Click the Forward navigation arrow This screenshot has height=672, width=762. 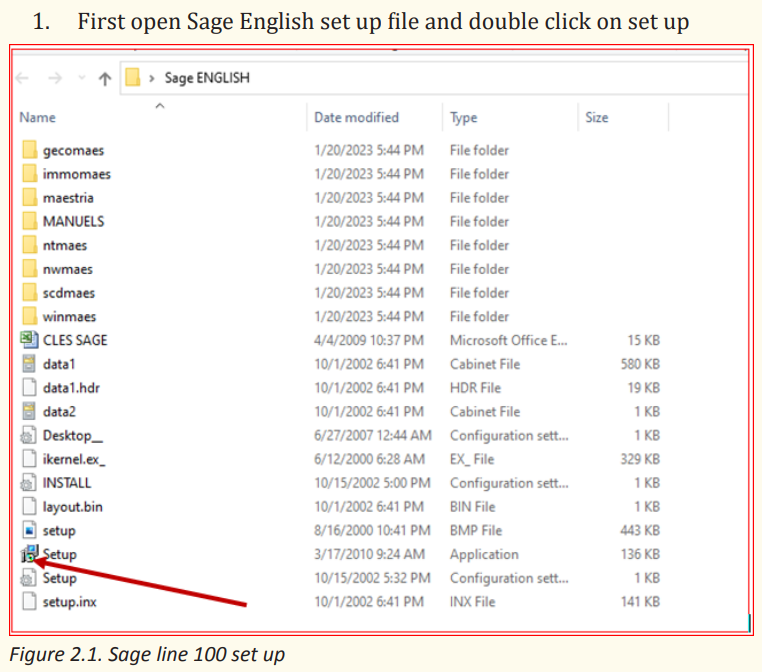click(55, 78)
